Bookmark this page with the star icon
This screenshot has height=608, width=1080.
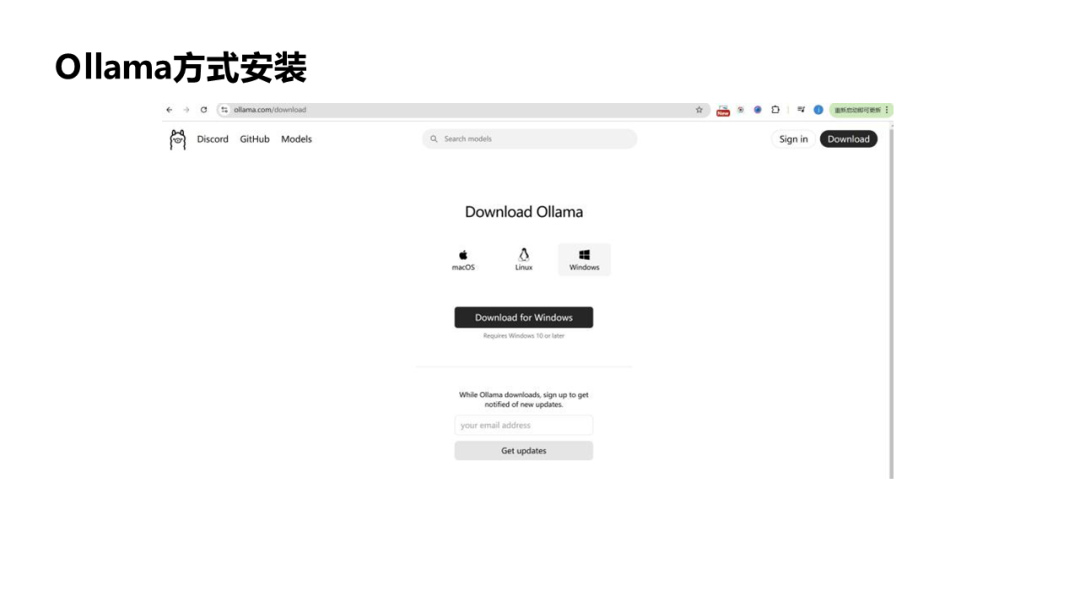[x=699, y=109]
